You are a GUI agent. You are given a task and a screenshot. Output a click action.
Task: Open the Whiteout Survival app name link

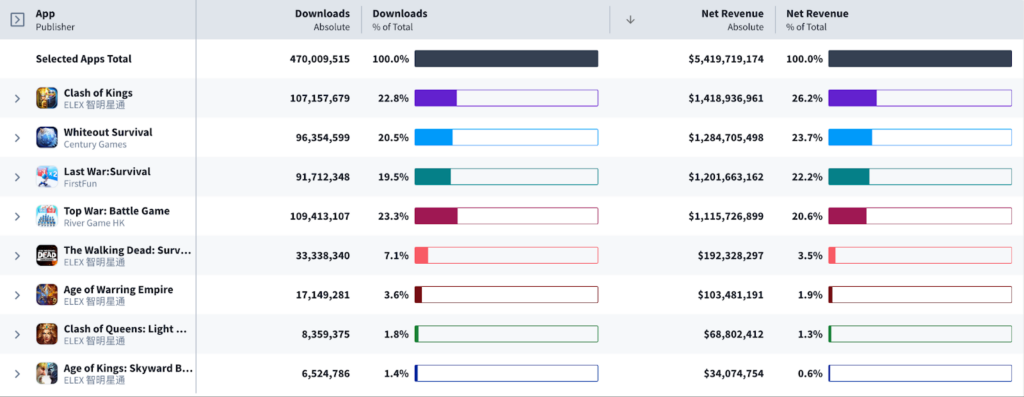coord(108,132)
